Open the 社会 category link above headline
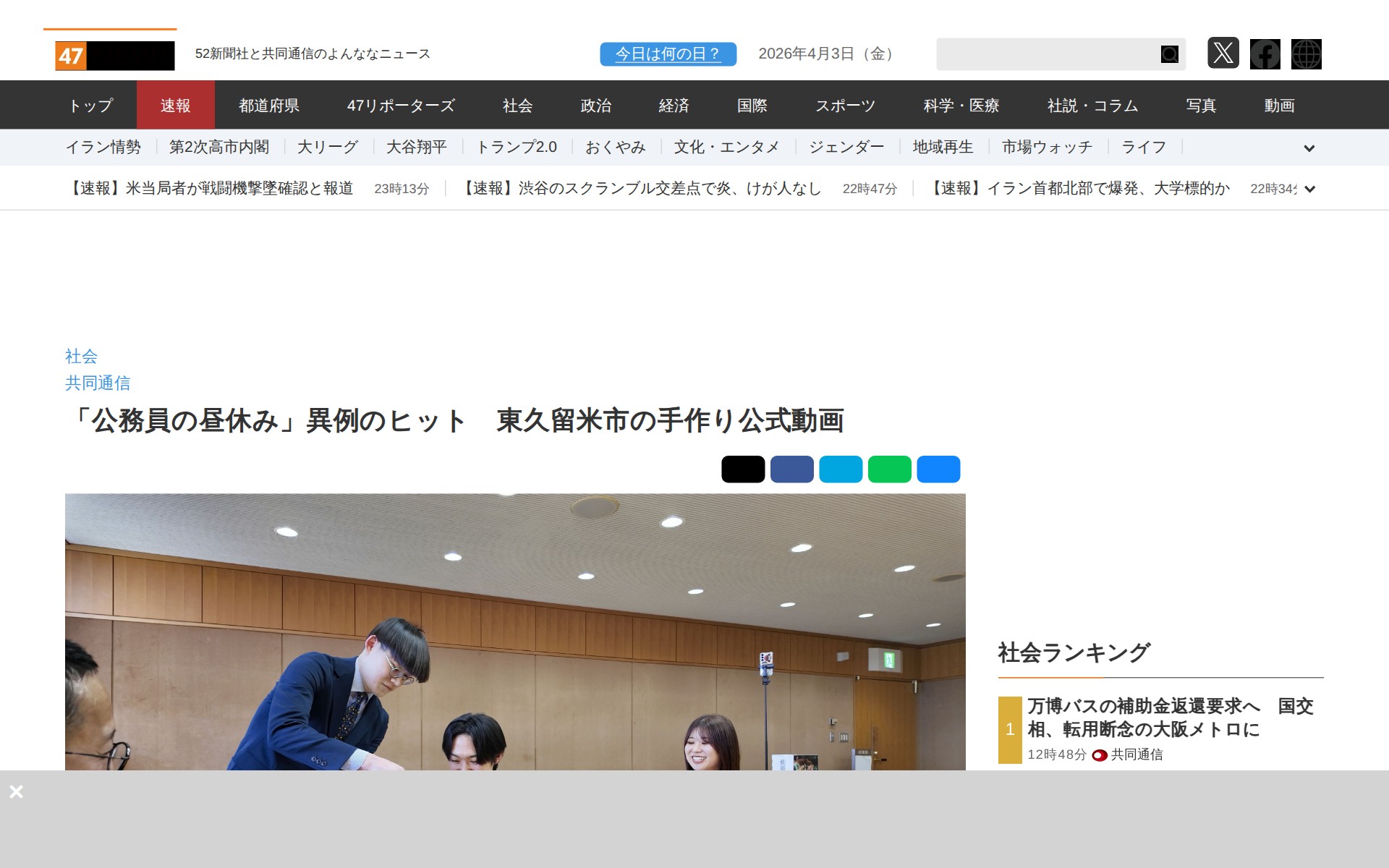1389x868 pixels. tap(81, 356)
